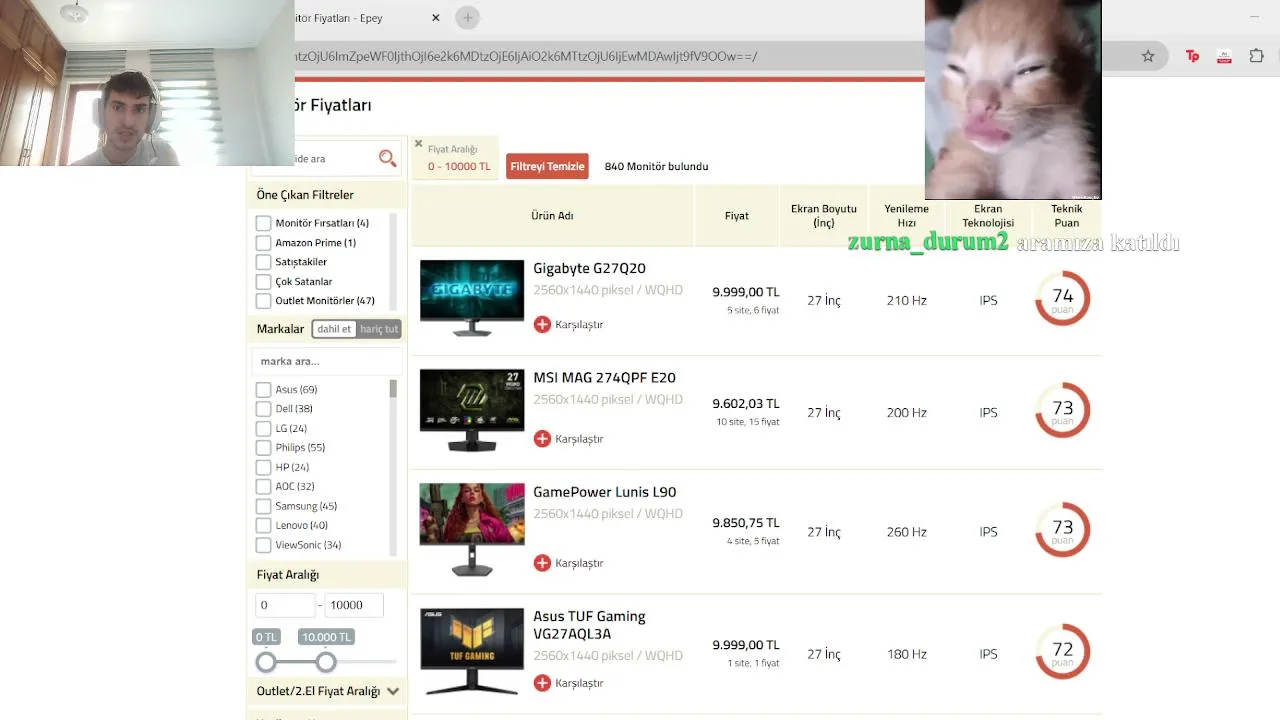Click the red magnifier search icon

click(387, 158)
